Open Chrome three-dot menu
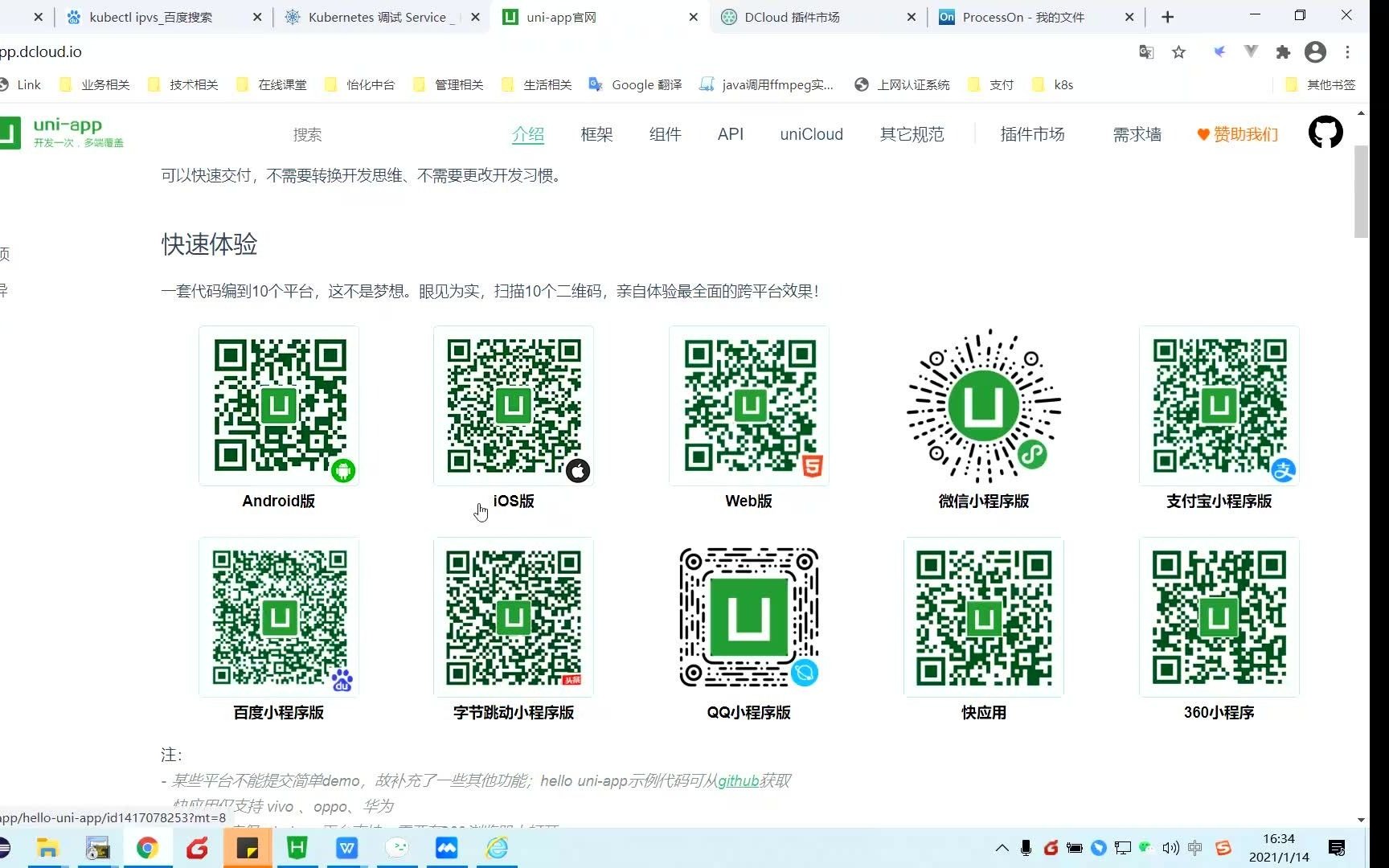 pos(1348,52)
